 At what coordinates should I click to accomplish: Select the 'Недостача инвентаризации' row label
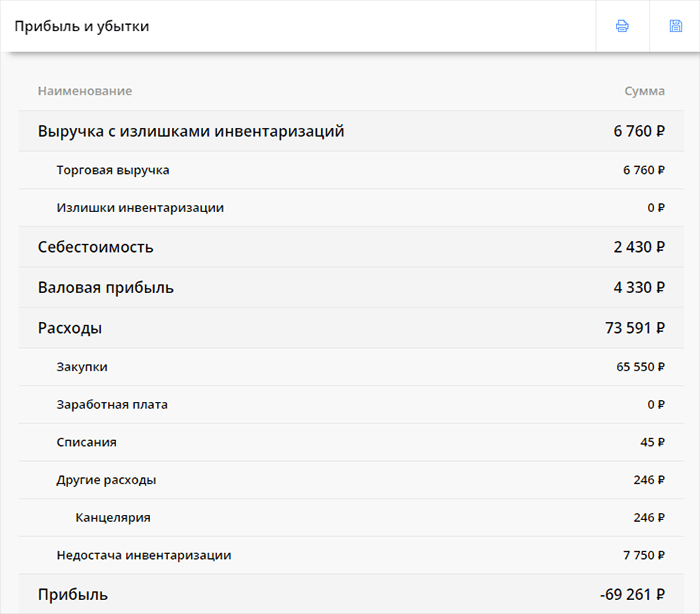click(x=144, y=555)
